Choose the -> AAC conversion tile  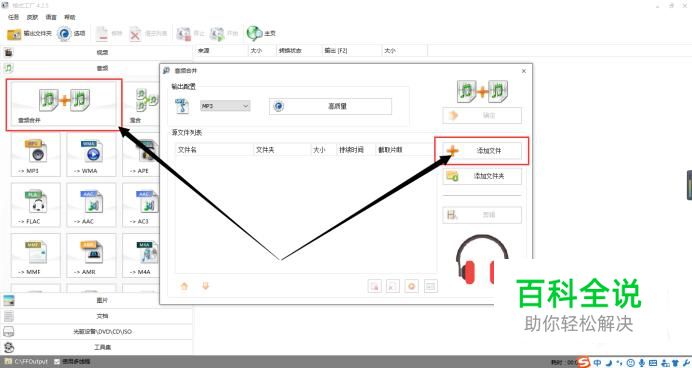point(91,205)
